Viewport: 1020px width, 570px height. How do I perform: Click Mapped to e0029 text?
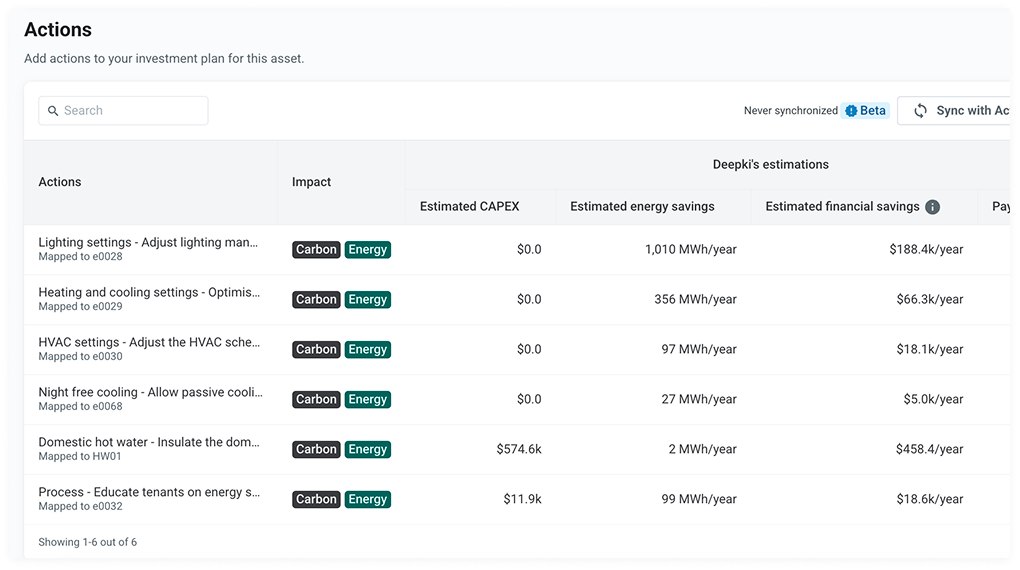81,307
